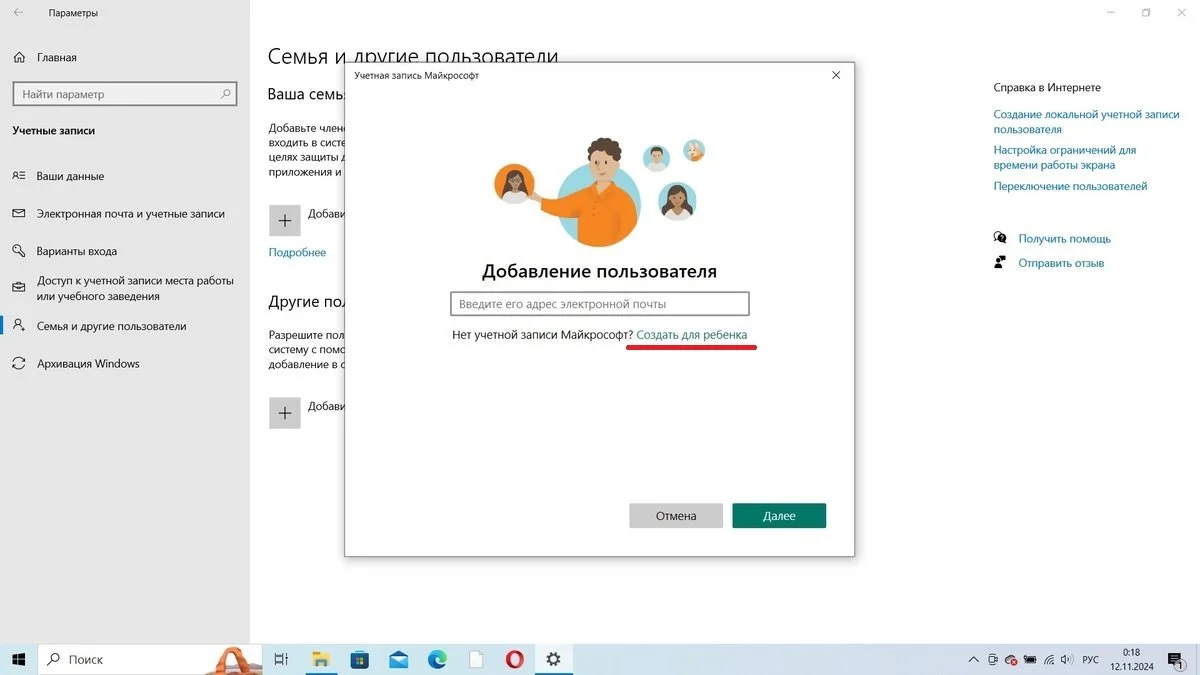Screen dimensions: 1200x675
Task: Open Microsoft Store from the taskbar
Action: pyautogui.click(x=360, y=659)
